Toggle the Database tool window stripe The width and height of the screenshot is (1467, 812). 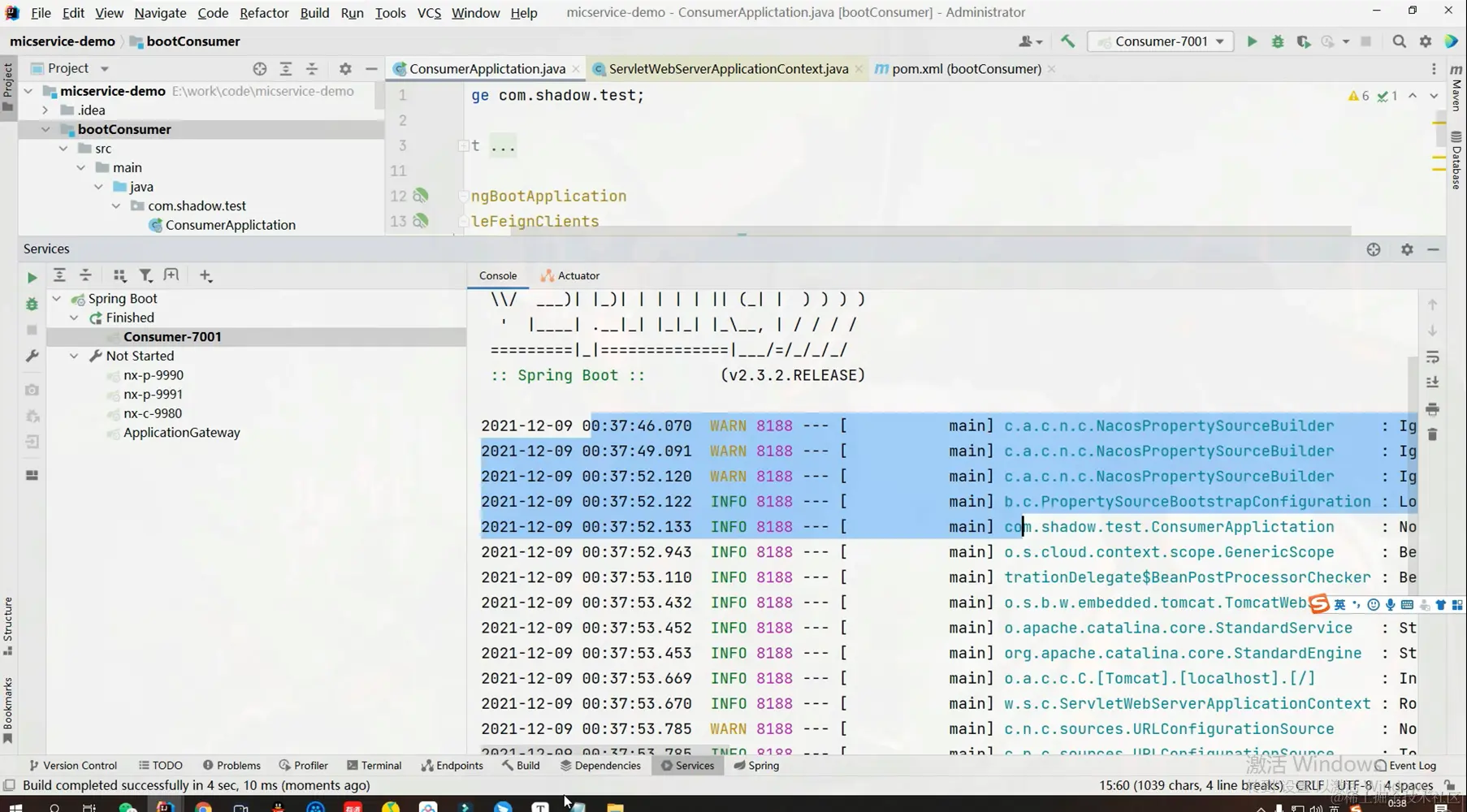(1456, 160)
